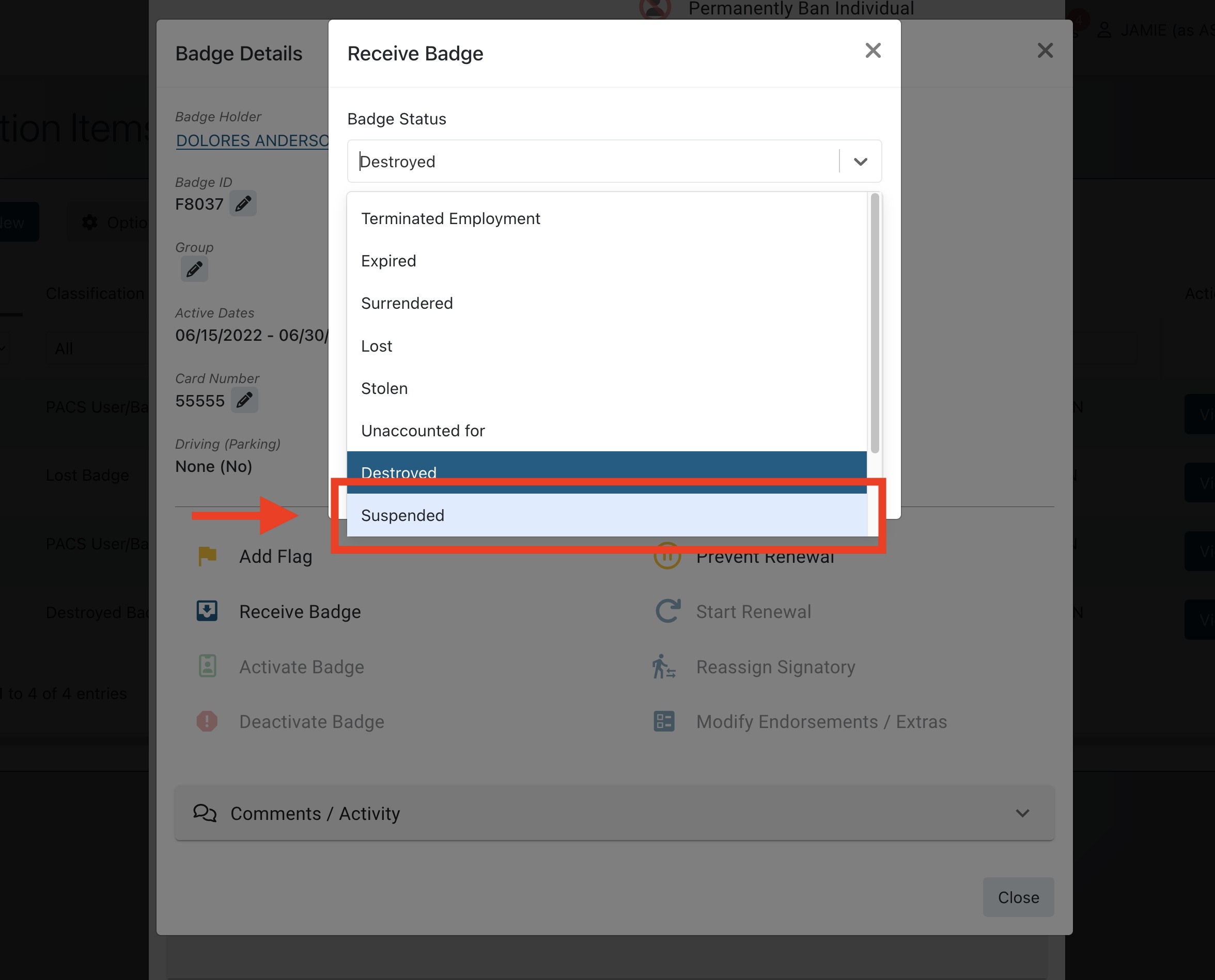Click the Receive Badge download icon
Image resolution: width=1215 pixels, height=980 pixels.
coord(207,611)
